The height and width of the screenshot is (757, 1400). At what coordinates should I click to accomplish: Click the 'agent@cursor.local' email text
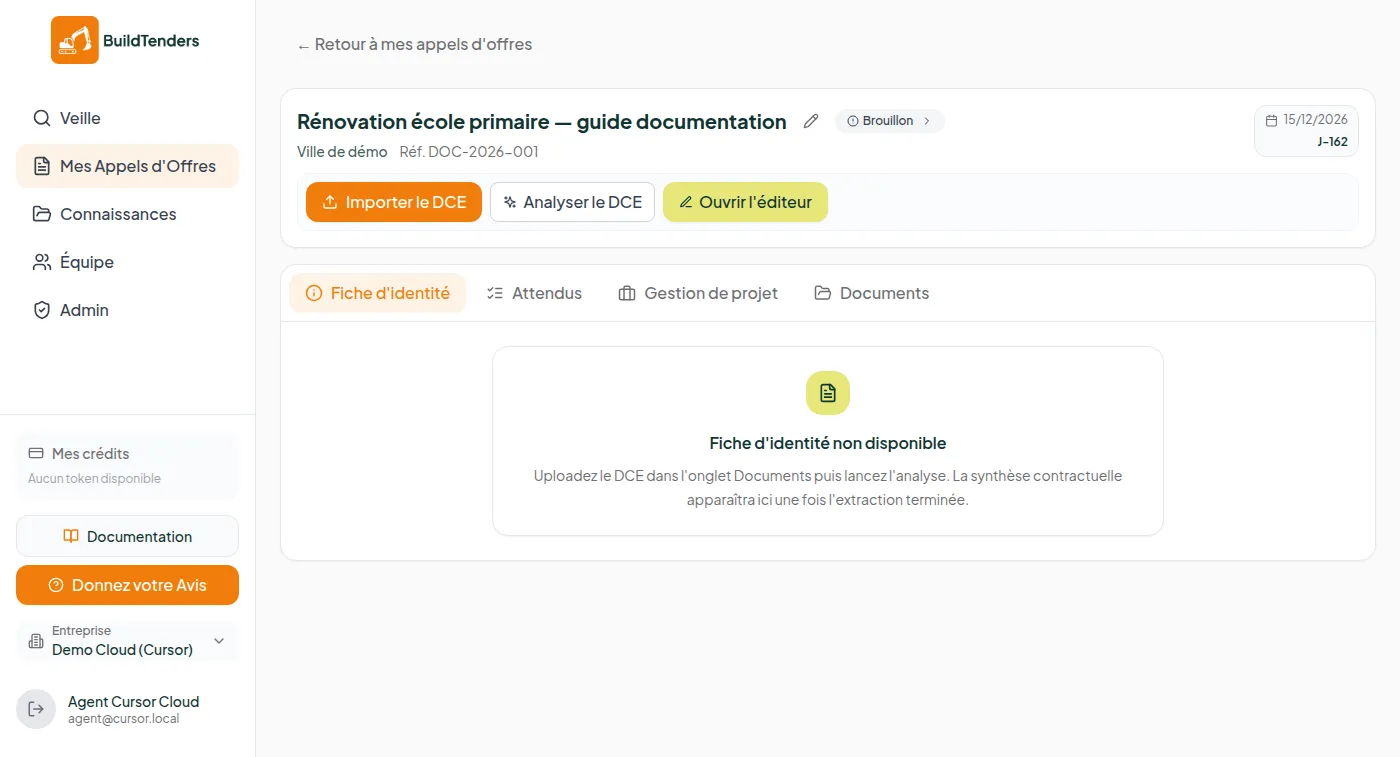[124, 719]
